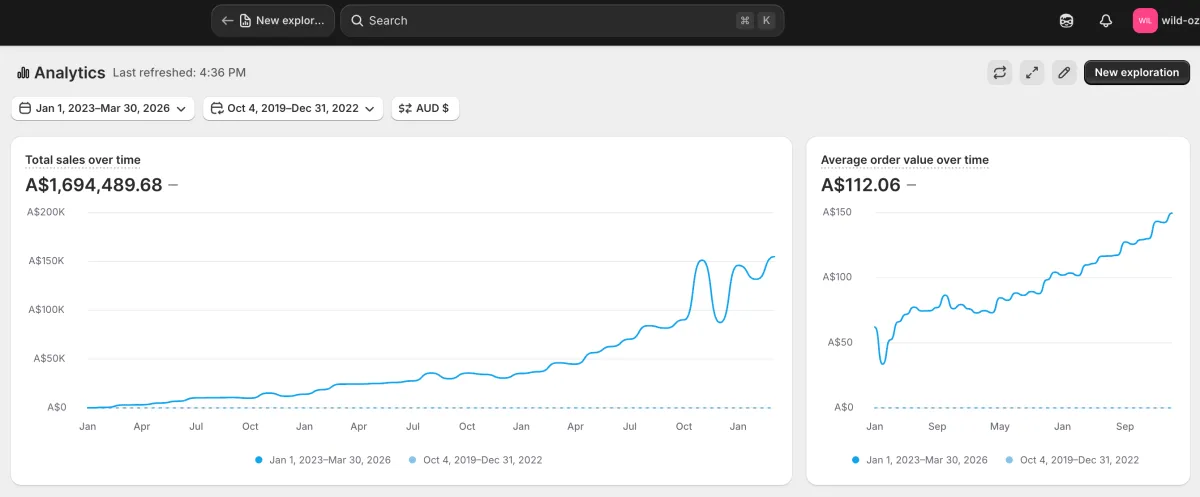Viewport: 1200px width, 497px height.
Task: Open the Sidekick assistant icon
Action: point(1067,20)
